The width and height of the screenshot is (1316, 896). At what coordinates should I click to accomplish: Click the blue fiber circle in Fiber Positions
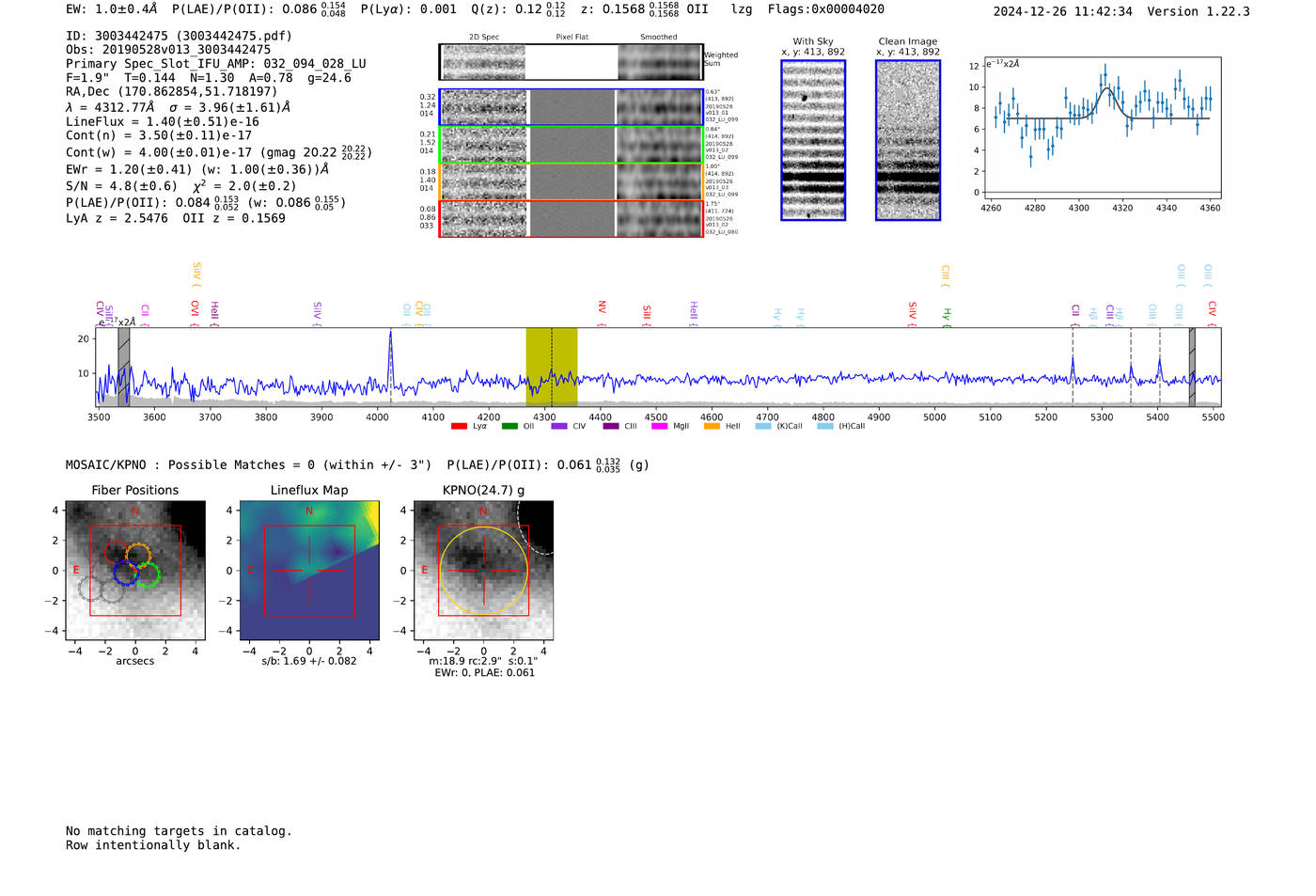click(125, 572)
